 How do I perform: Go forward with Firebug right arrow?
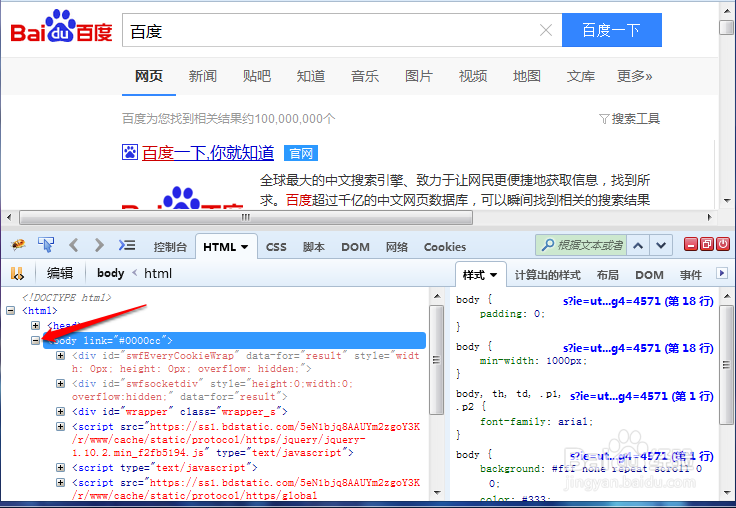(x=99, y=245)
